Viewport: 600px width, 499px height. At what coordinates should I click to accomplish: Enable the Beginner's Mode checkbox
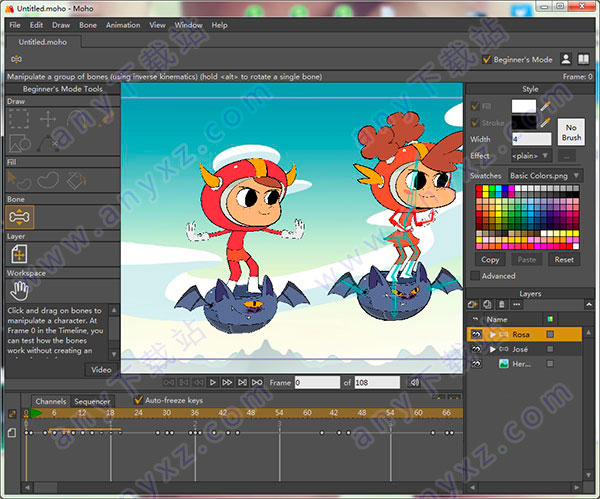coord(488,59)
